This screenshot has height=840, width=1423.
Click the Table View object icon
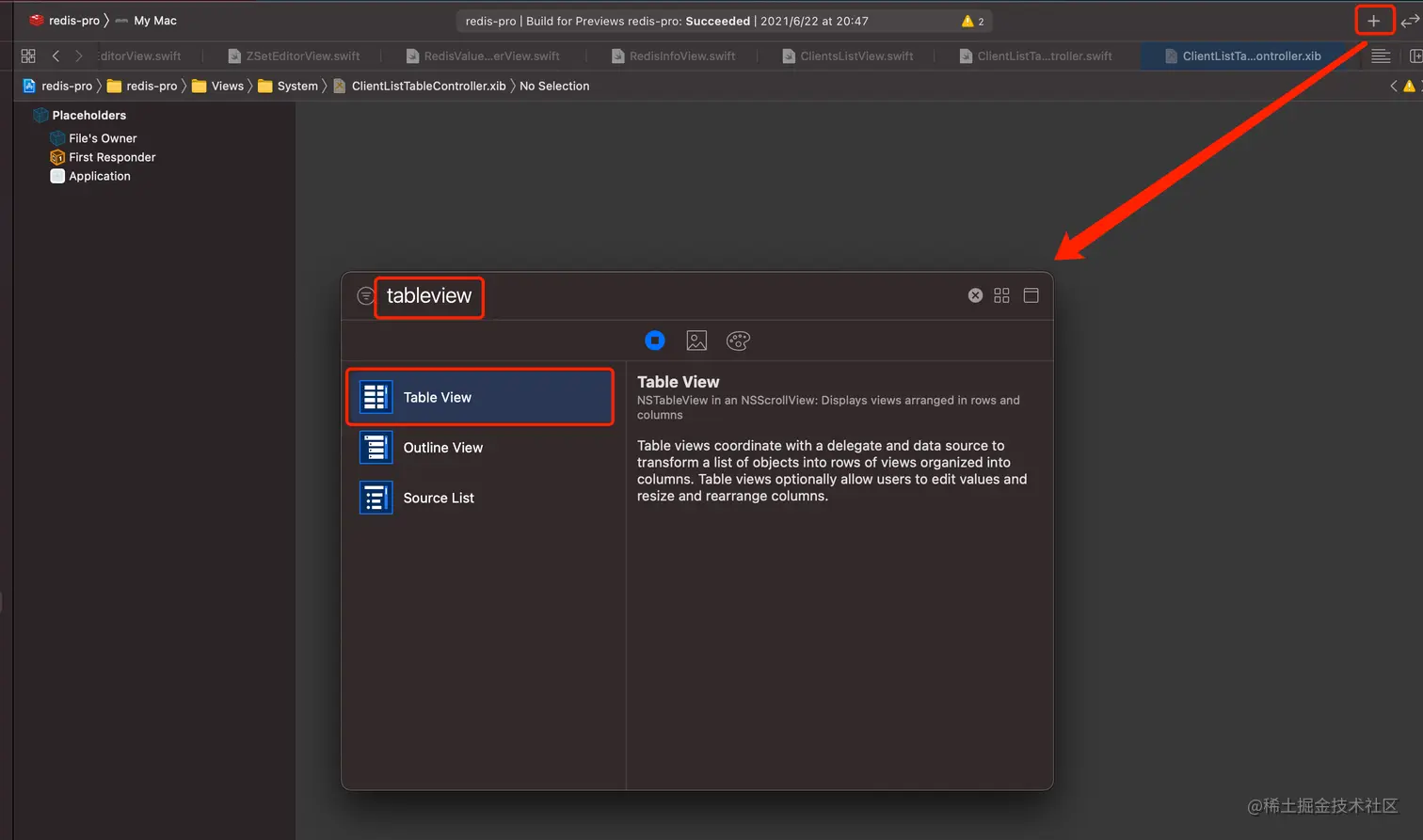point(376,397)
